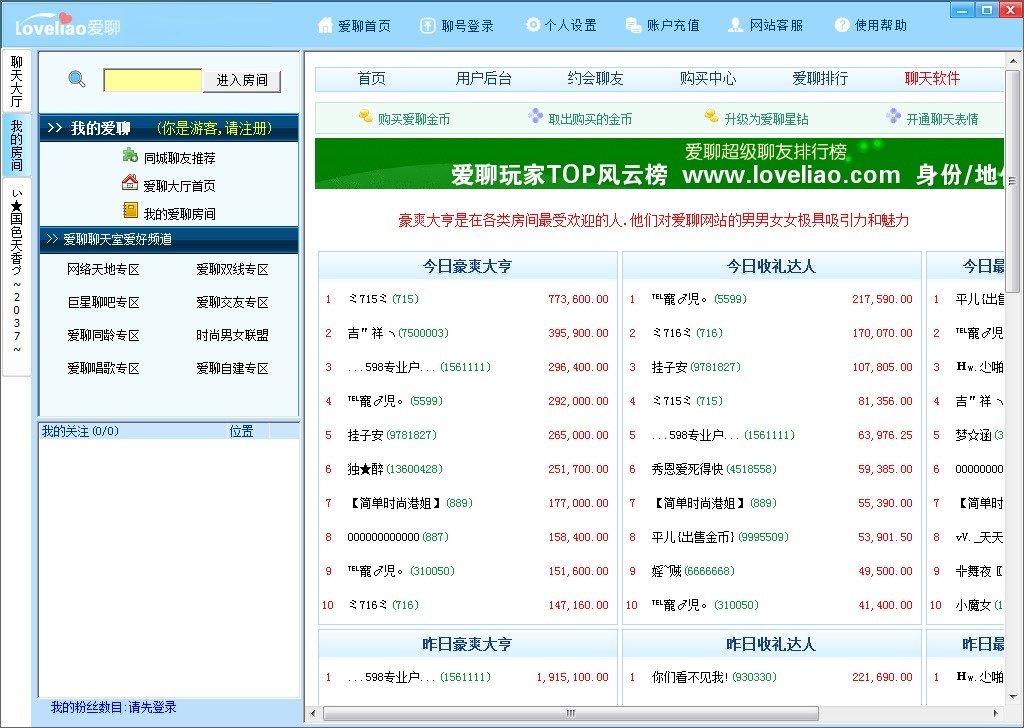
Task: Click the magnifier search icon
Action: point(77,80)
